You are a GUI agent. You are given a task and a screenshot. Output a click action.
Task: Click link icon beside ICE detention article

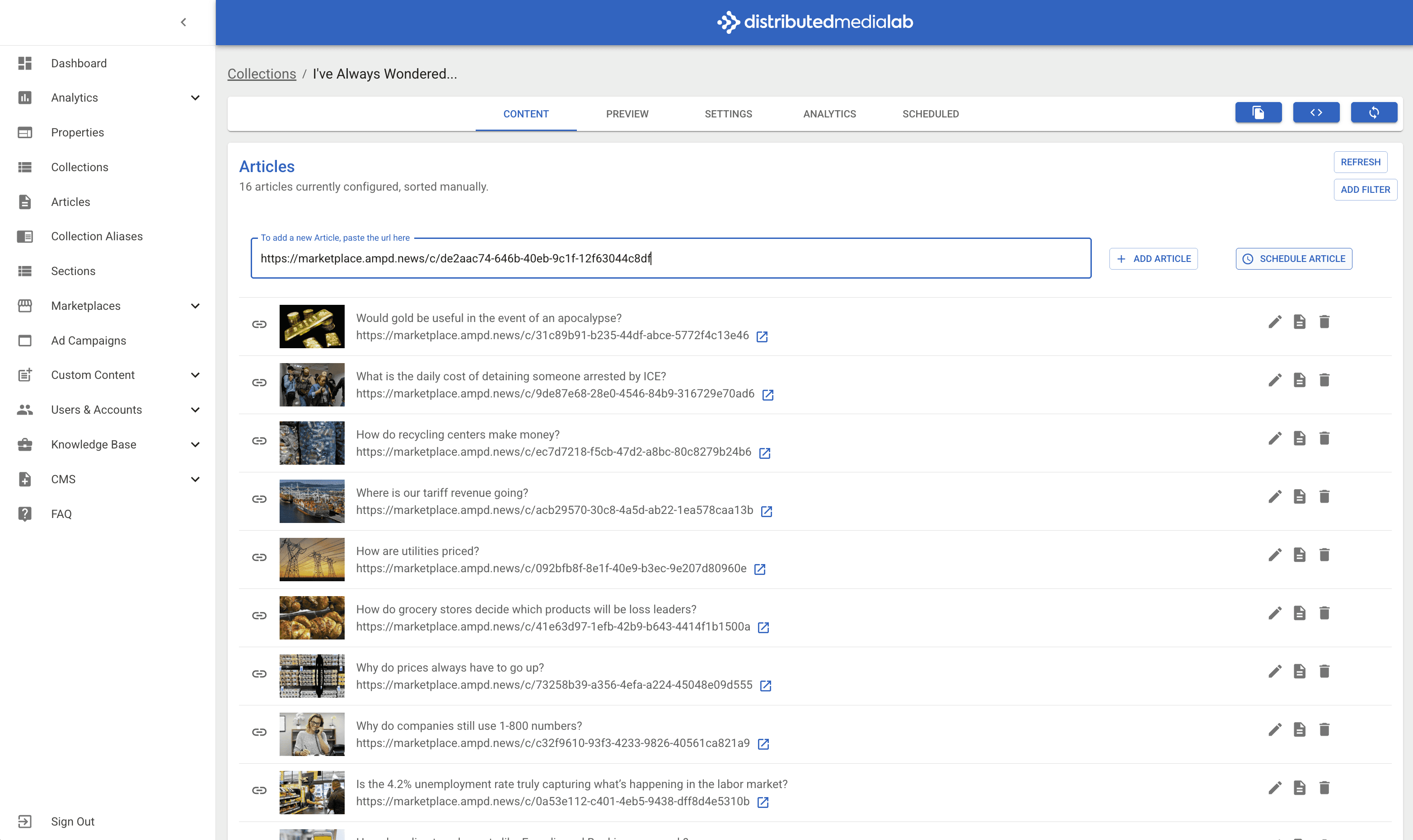259,383
